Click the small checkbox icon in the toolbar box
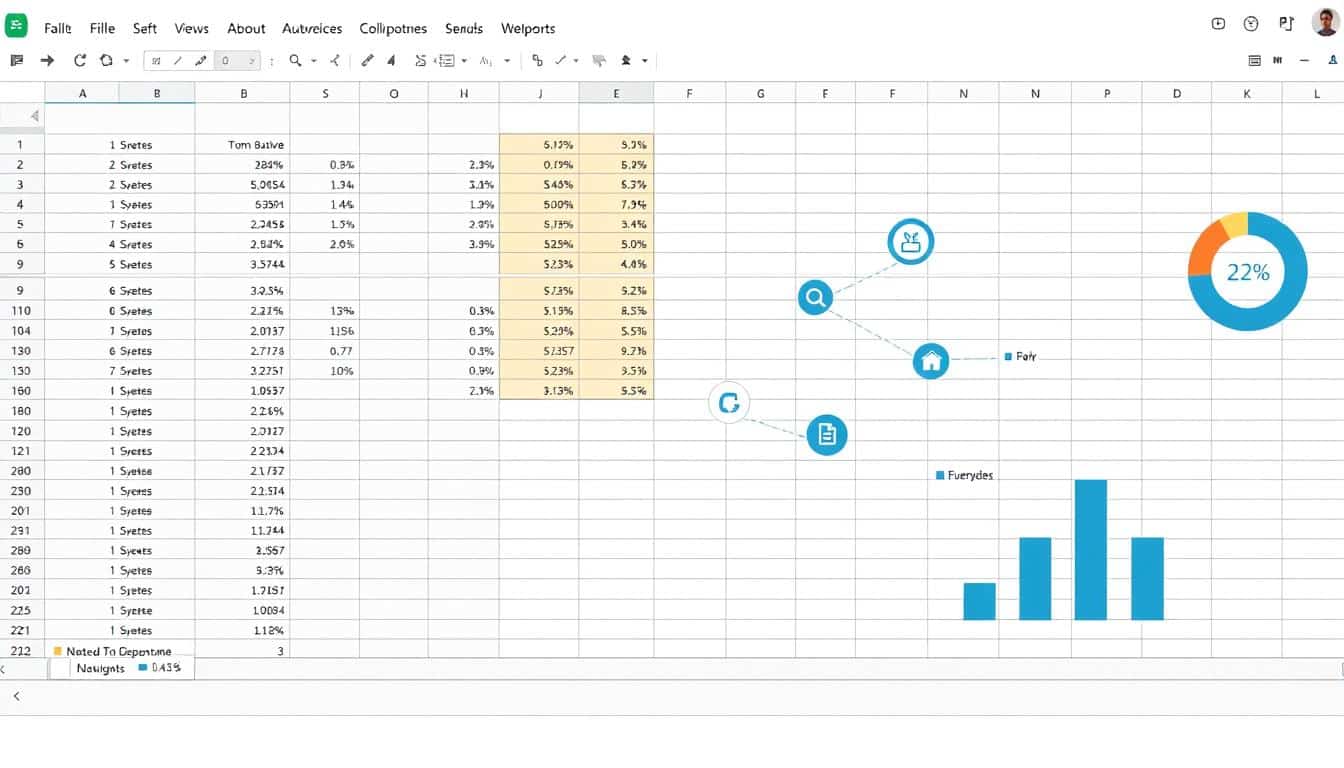Screen dimensions: 1344x768 click(x=156, y=61)
